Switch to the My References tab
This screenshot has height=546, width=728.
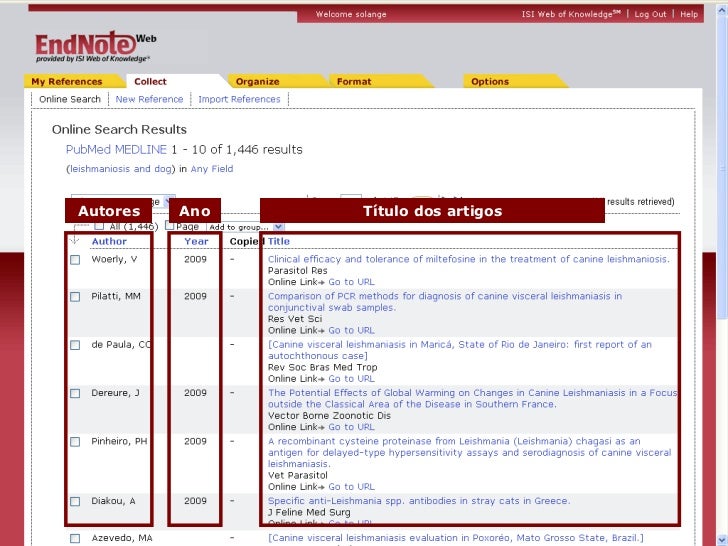[66, 82]
